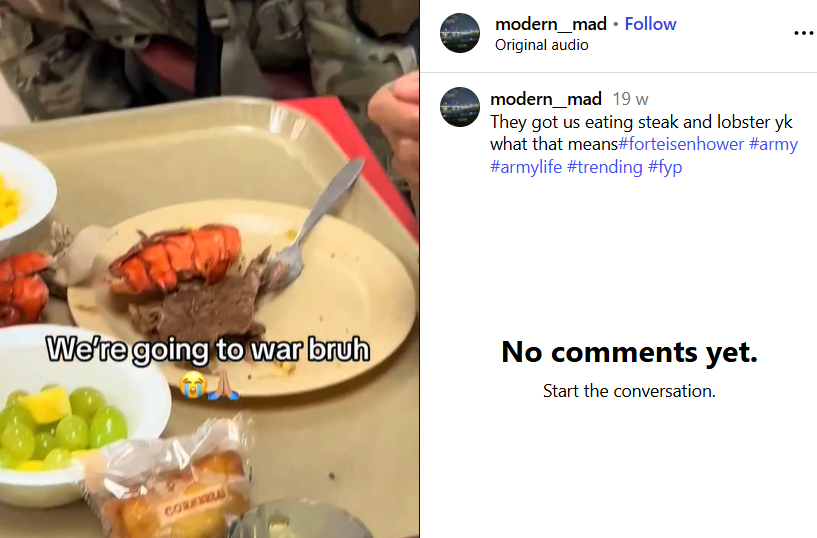The width and height of the screenshot is (817, 538).
Task: Open modern__mad username above the caption
Action: coord(546,98)
